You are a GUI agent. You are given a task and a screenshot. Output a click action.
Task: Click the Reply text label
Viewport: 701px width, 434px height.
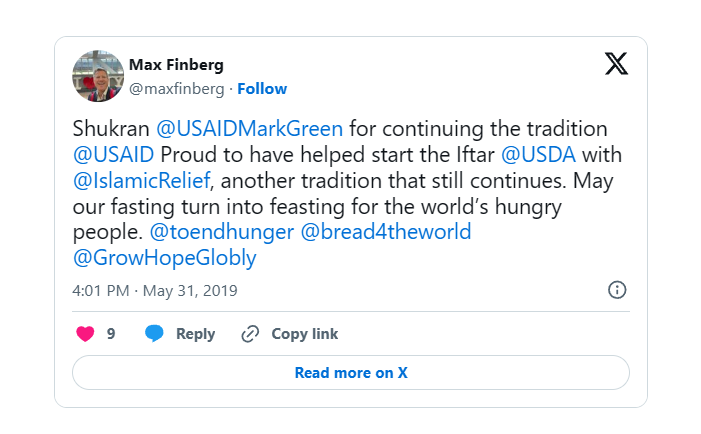click(195, 334)
